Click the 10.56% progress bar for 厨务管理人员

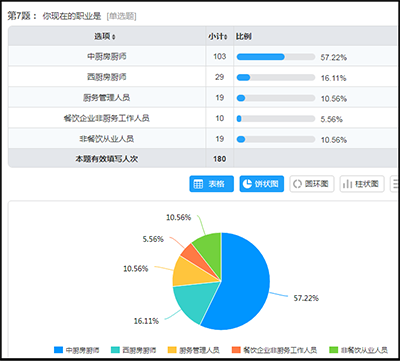276,98
